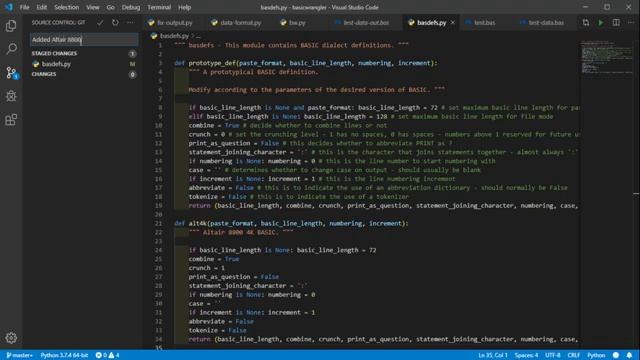This screenshot has width=640, height=360.
Task: Open staged file basdefs.py in source control
Action: click(56, 64)
